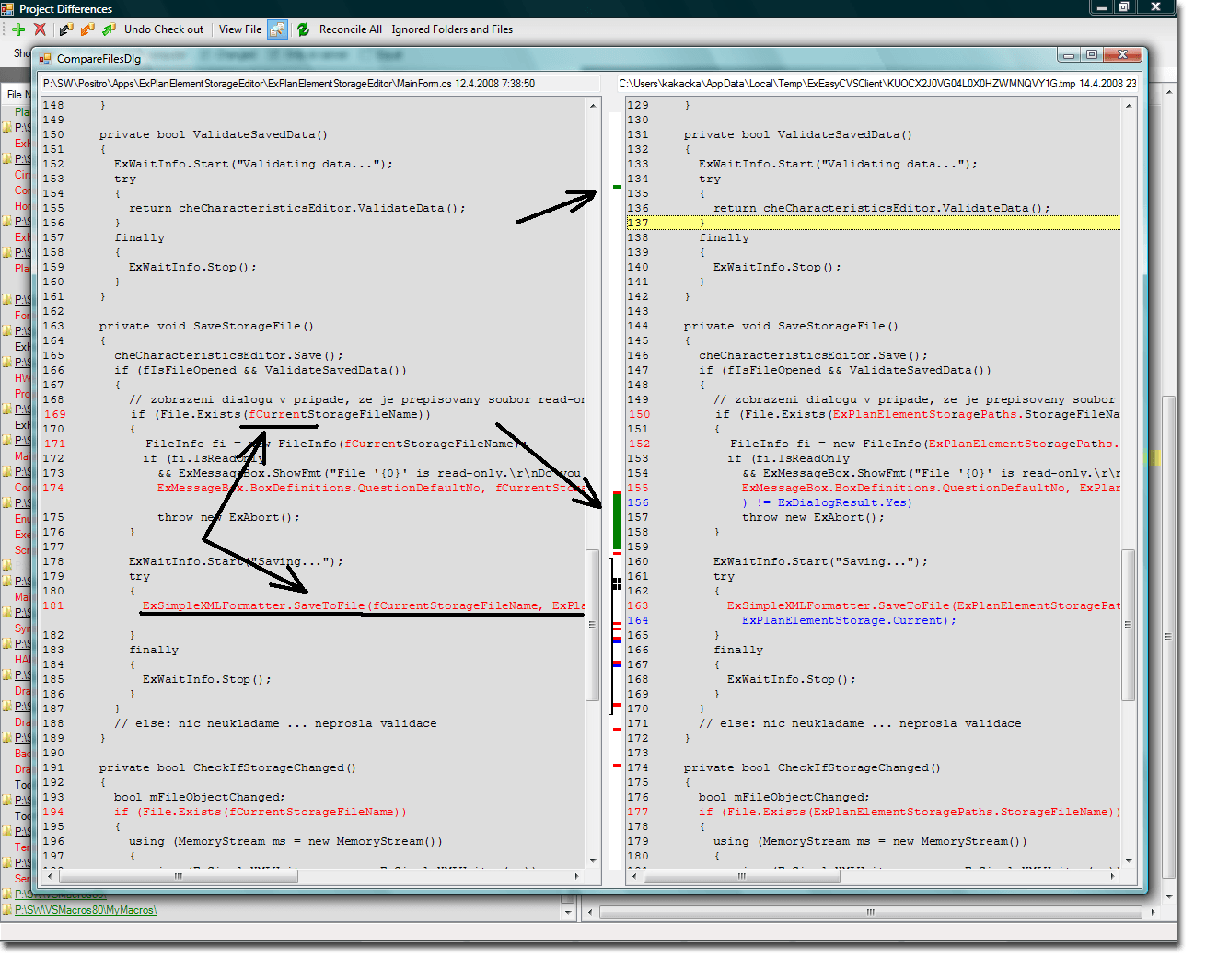The width and height of the screenshot is (1206, 980).
Task: Click the small green marker atop diff overview
Action: tap(617, 187)
